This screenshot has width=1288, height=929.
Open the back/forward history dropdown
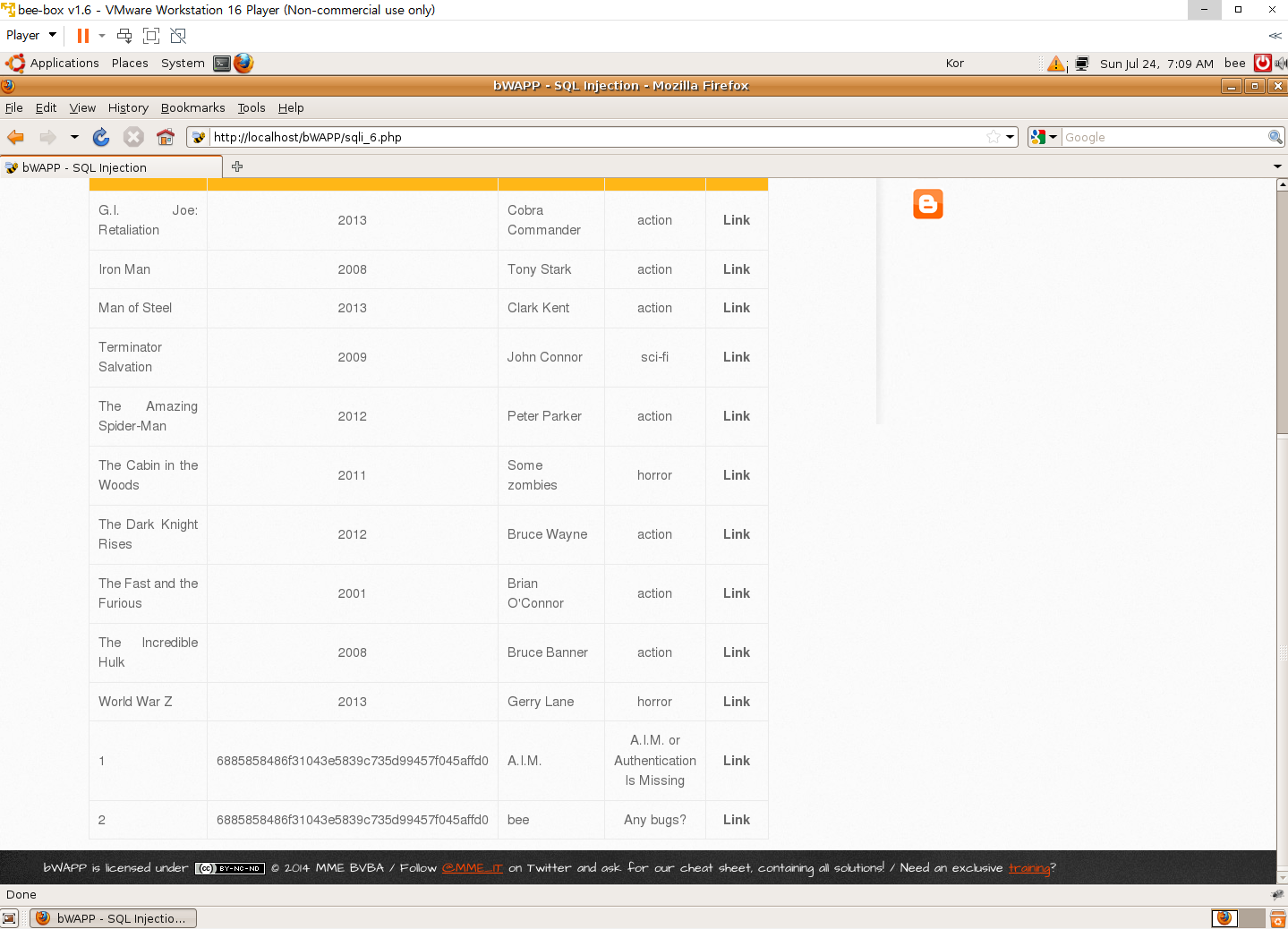[x=74, y=137]
